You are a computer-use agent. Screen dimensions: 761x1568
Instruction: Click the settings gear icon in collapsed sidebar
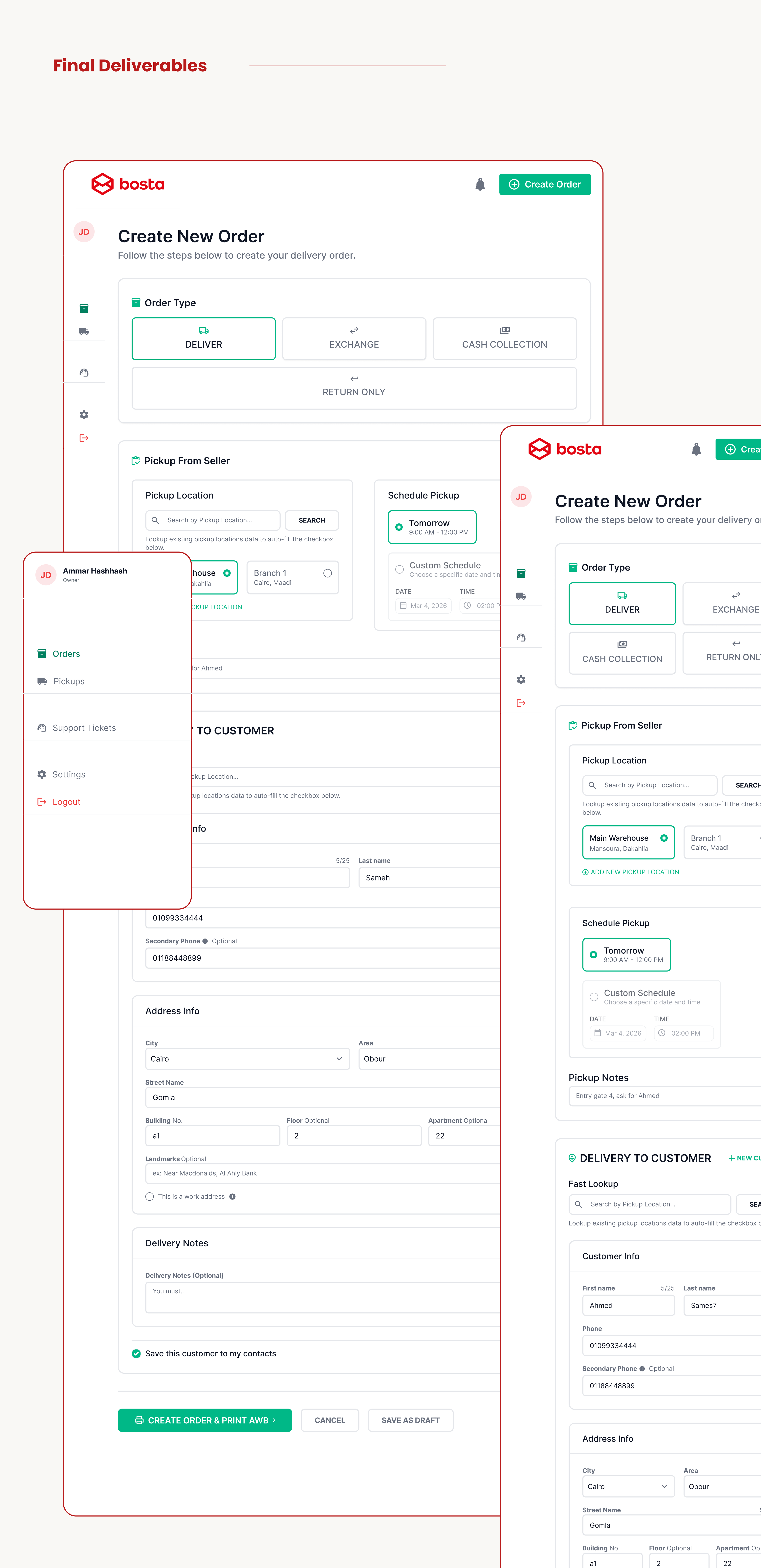click(x=84, y=414)
